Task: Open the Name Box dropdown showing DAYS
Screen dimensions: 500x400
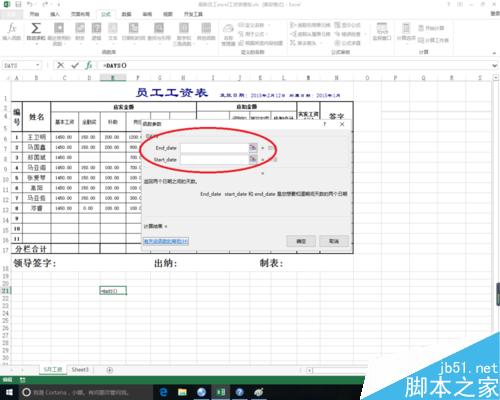Action: click(38, 65)
